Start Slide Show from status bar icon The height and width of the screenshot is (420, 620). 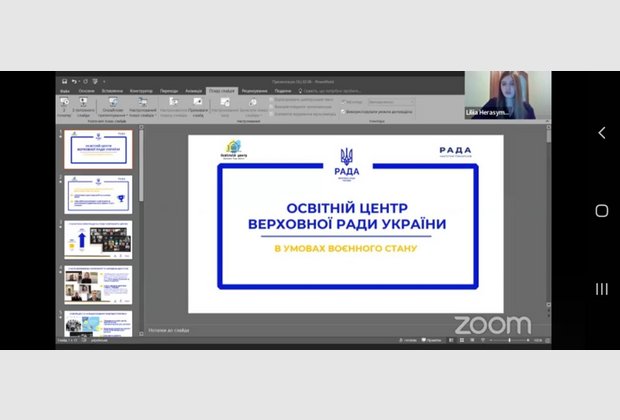[x=482, y=340]
